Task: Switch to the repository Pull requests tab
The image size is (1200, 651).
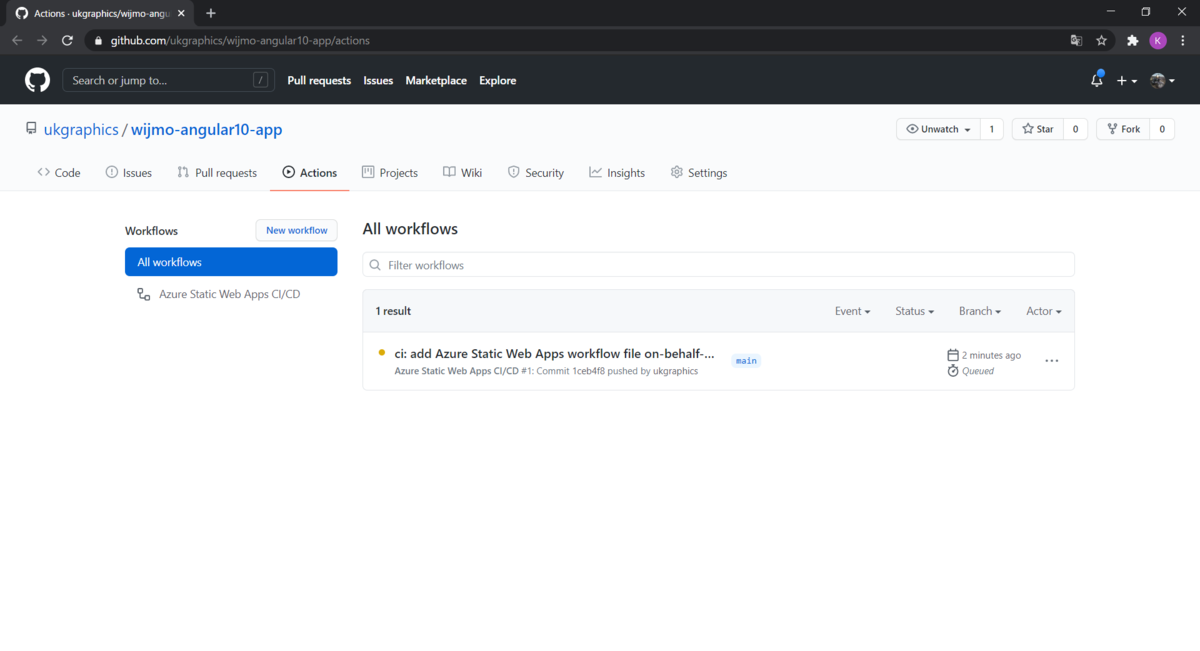Action: point(217,173)
